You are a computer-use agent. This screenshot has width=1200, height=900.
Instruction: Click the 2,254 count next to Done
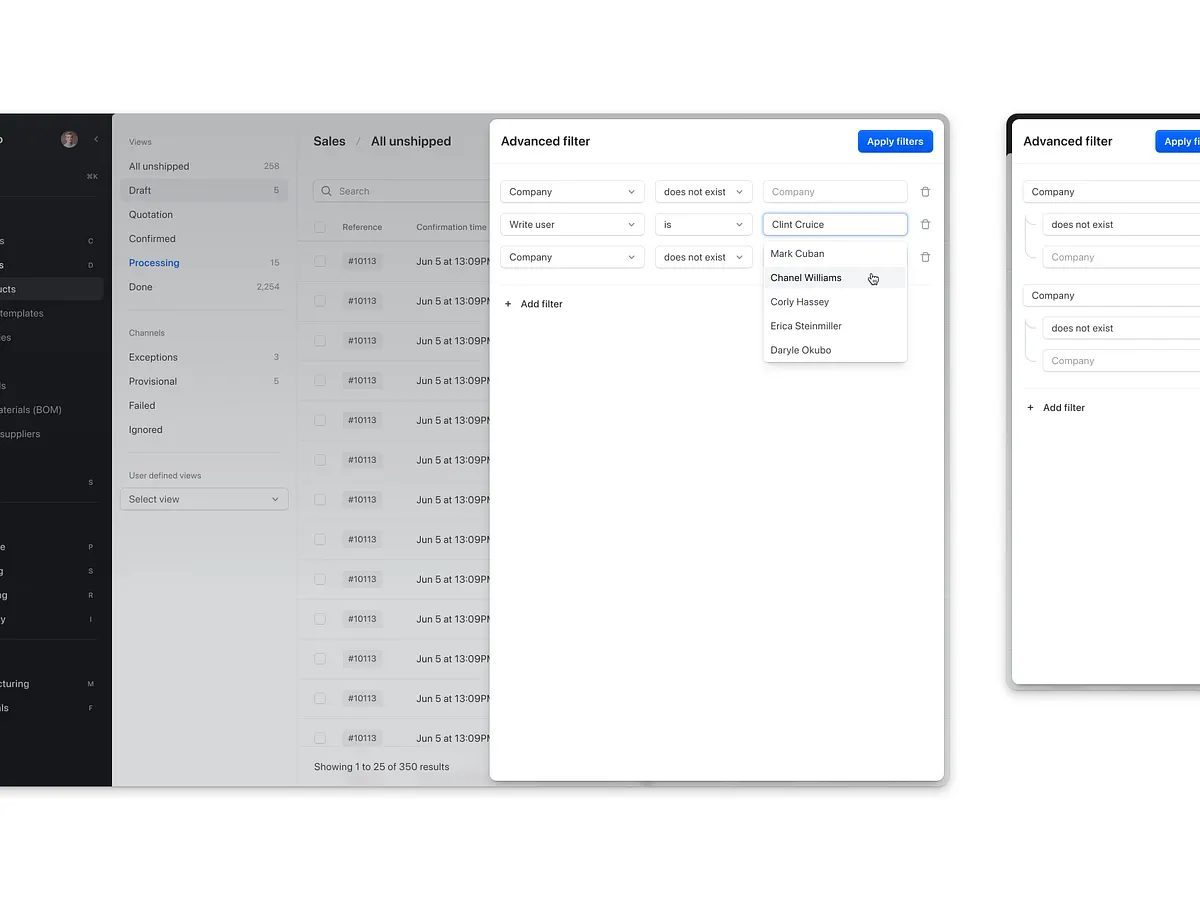click(268, 287)
